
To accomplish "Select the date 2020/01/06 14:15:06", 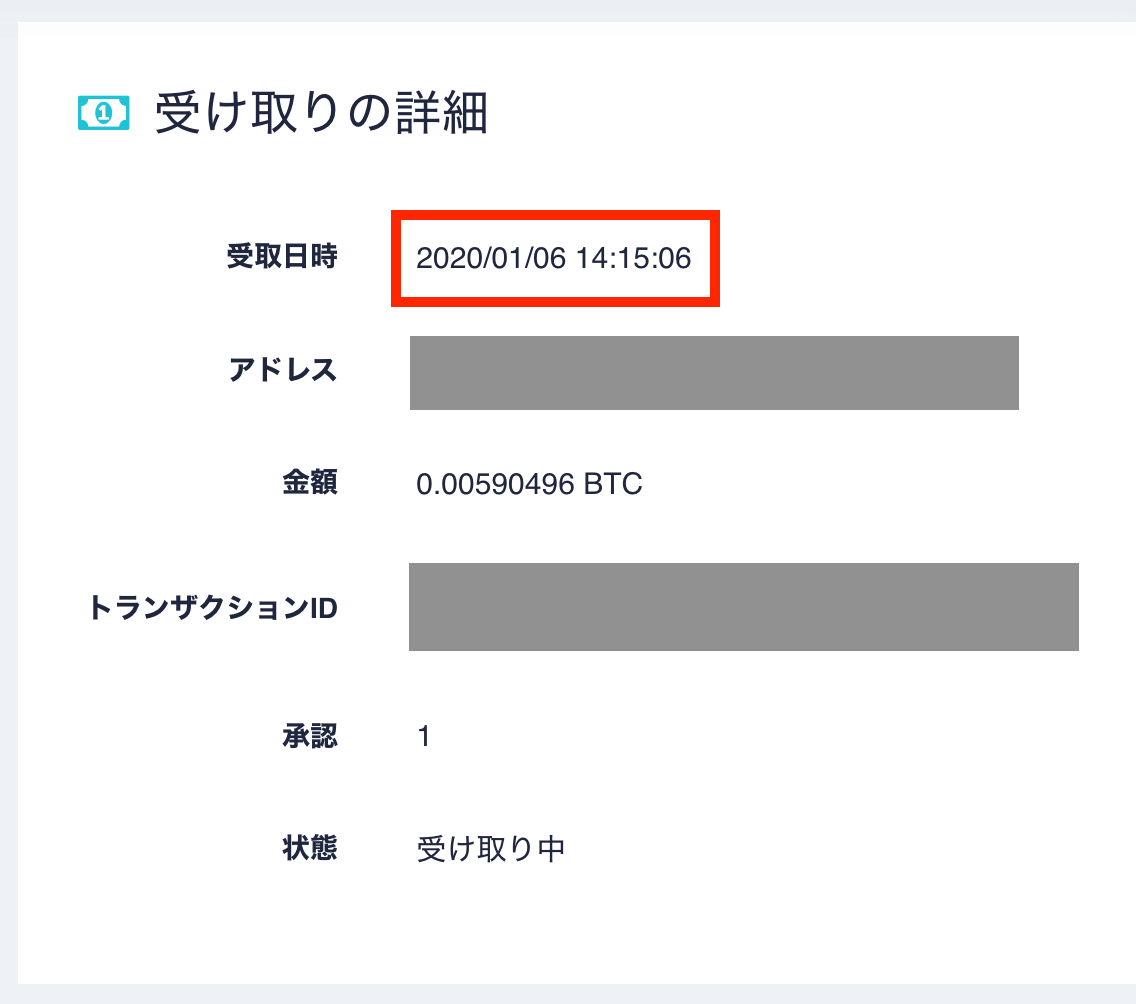I will point(554,259).
